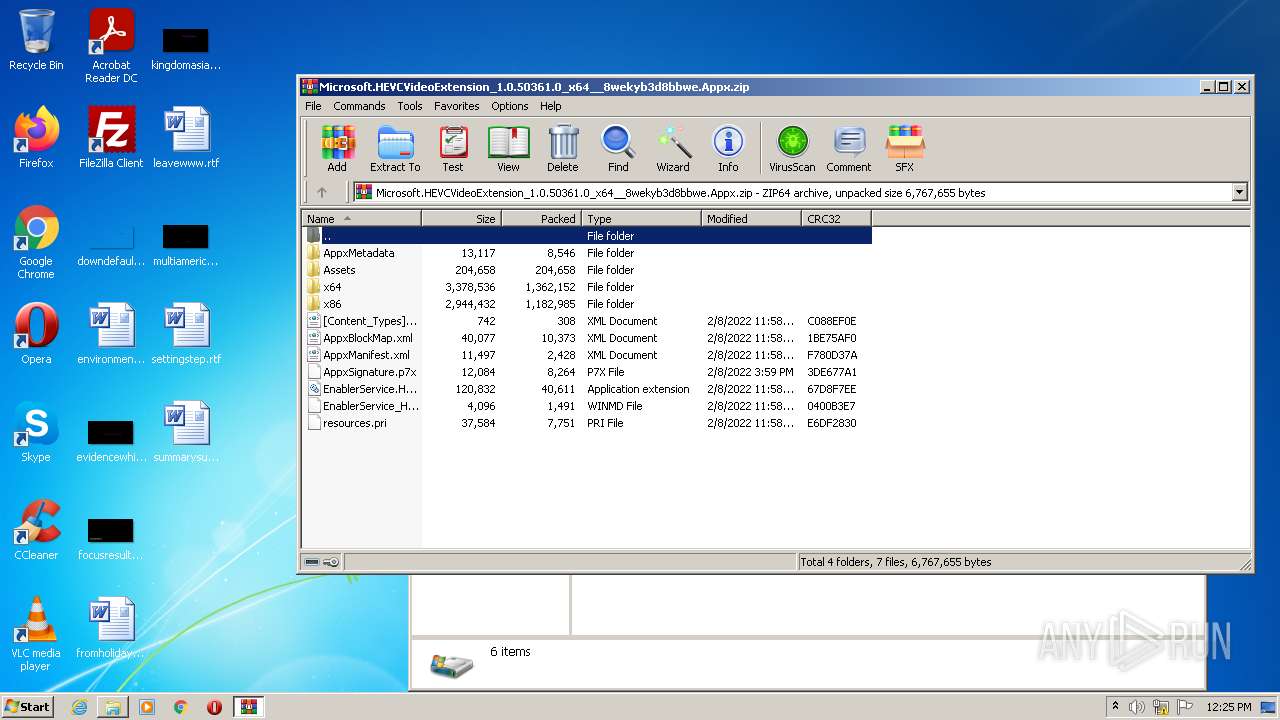Click the Add toolbar icon in WinRAR
The image size is (1280, 720).
(x=337, y=148)
